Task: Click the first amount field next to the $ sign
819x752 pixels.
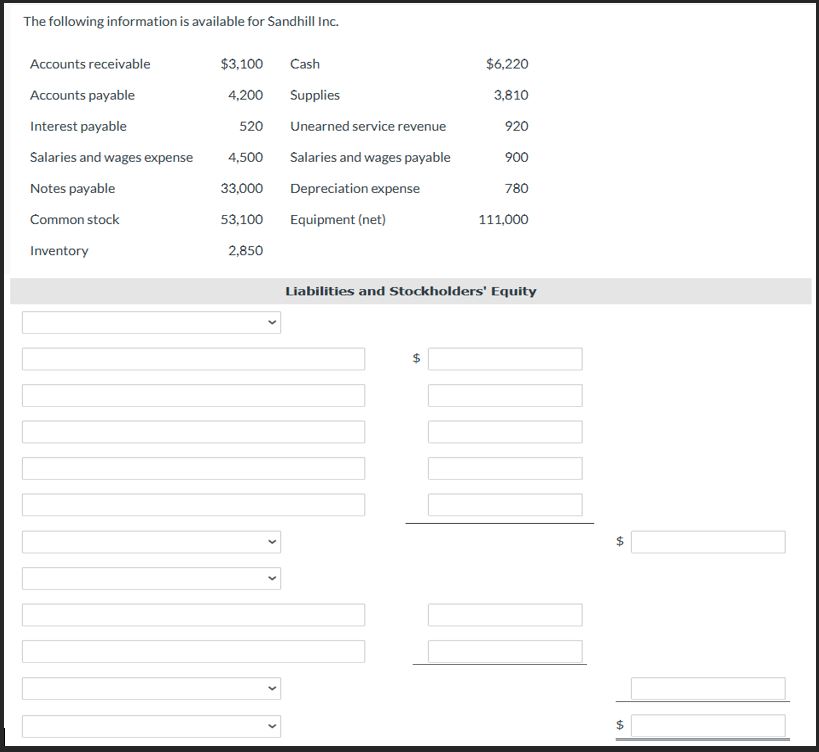Action: 505,359
